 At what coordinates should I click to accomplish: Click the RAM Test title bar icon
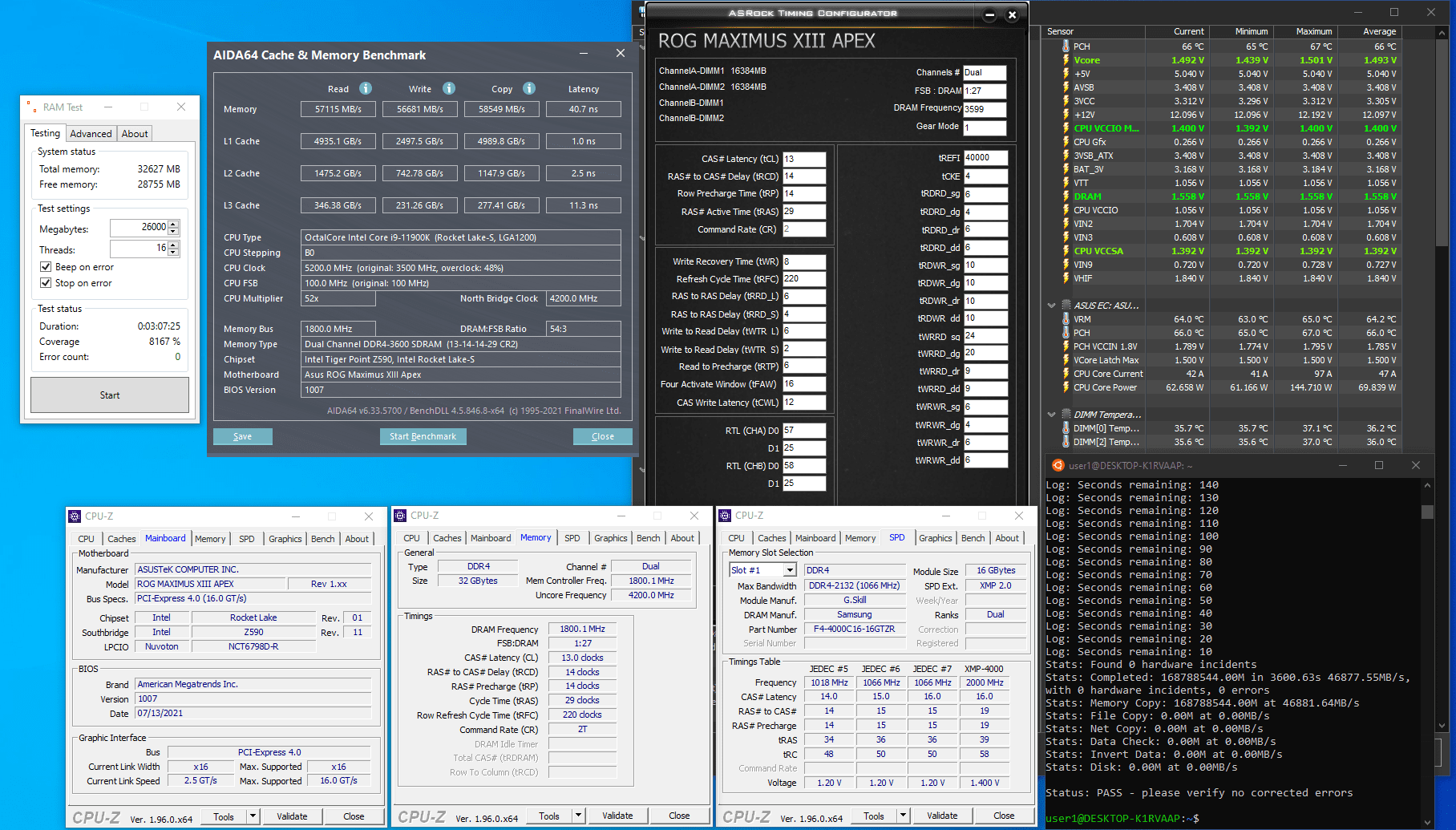pyautogui.click(x=32, y=107)
